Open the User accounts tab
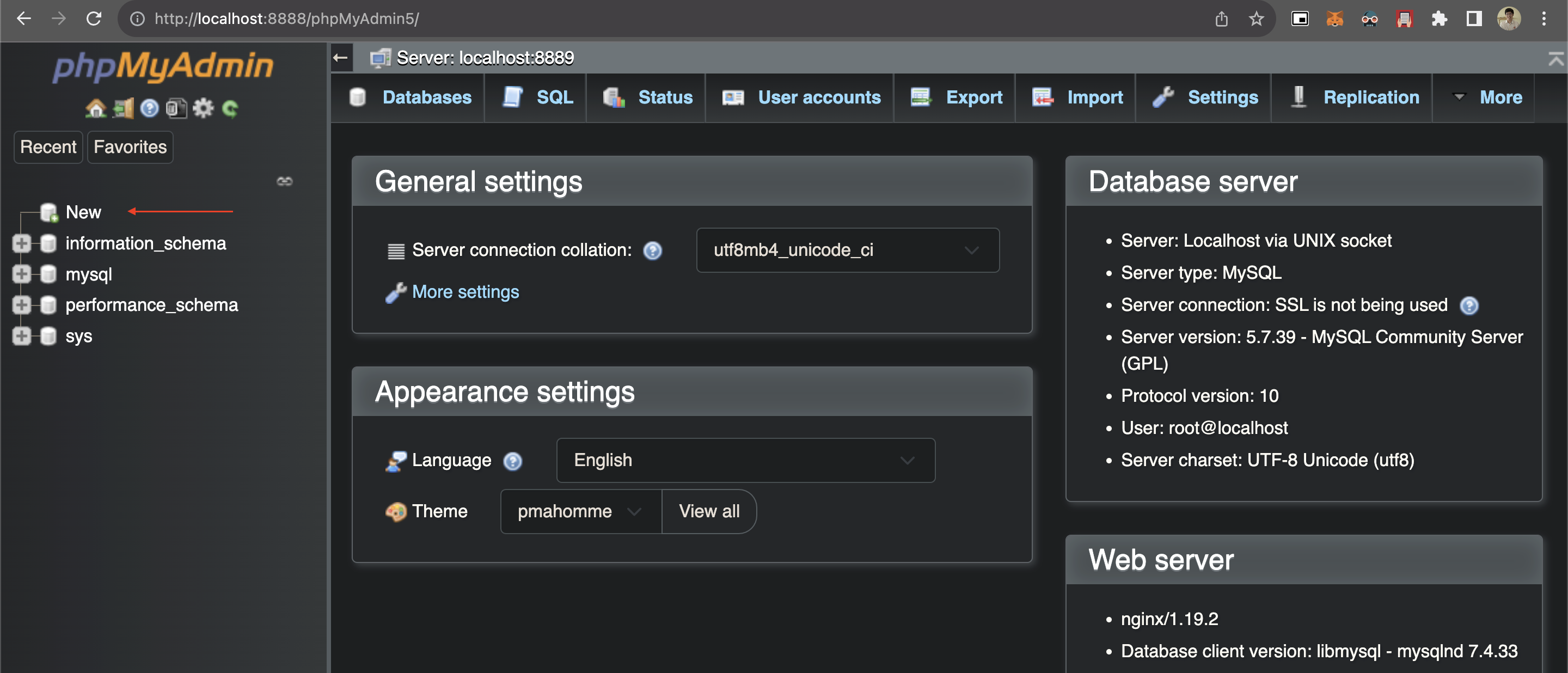The image size is (1568, 673). (801, 97)
